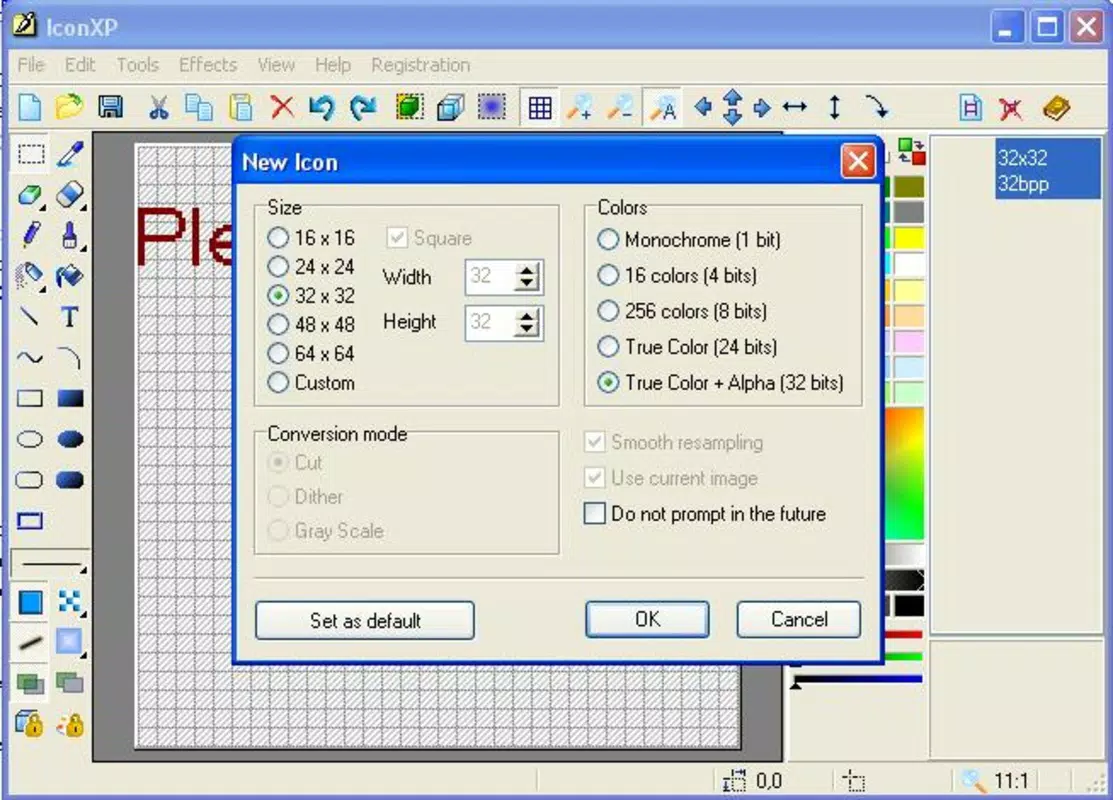Click the New file toolbar icon
Image resolution: width=1113 pixels, height=800 pixels.
click(30, 108)
